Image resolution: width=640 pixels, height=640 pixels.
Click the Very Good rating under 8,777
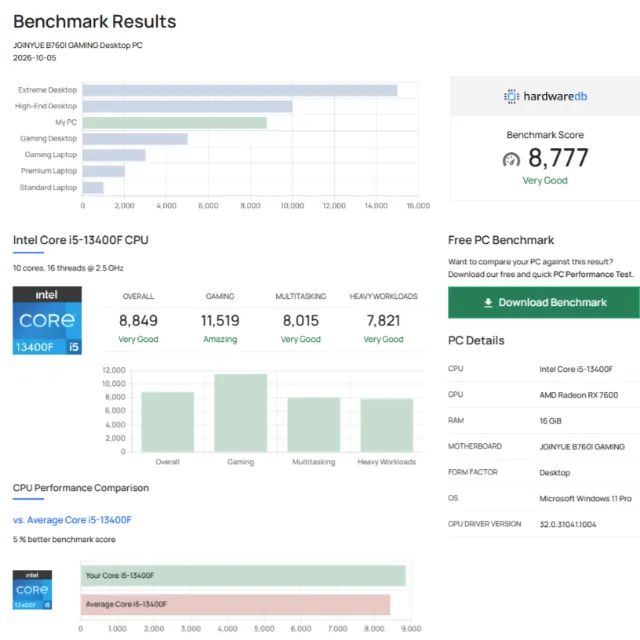[x=545, y=180]
